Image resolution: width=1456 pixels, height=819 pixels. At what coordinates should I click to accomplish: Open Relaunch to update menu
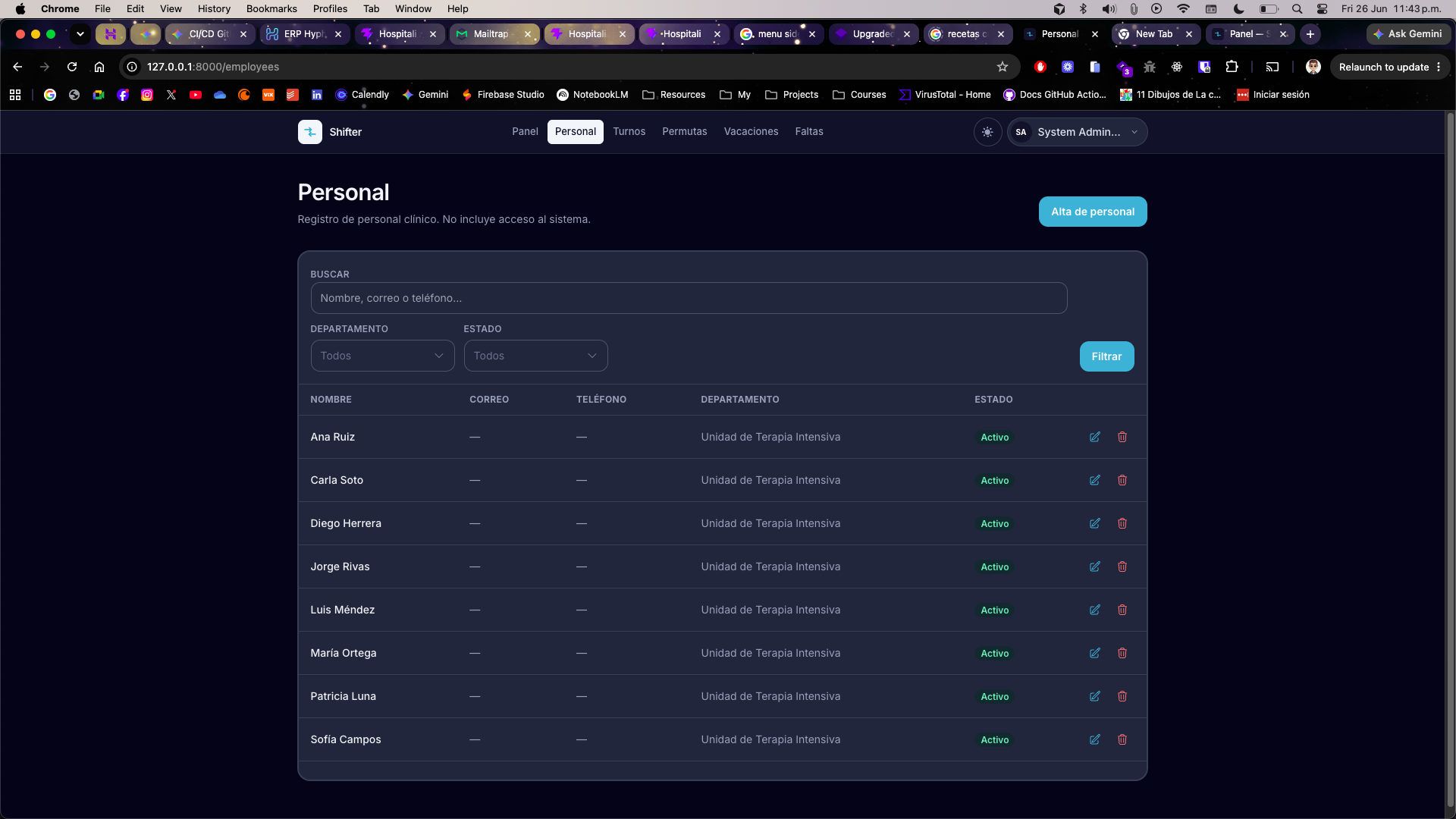(1390, 67)
